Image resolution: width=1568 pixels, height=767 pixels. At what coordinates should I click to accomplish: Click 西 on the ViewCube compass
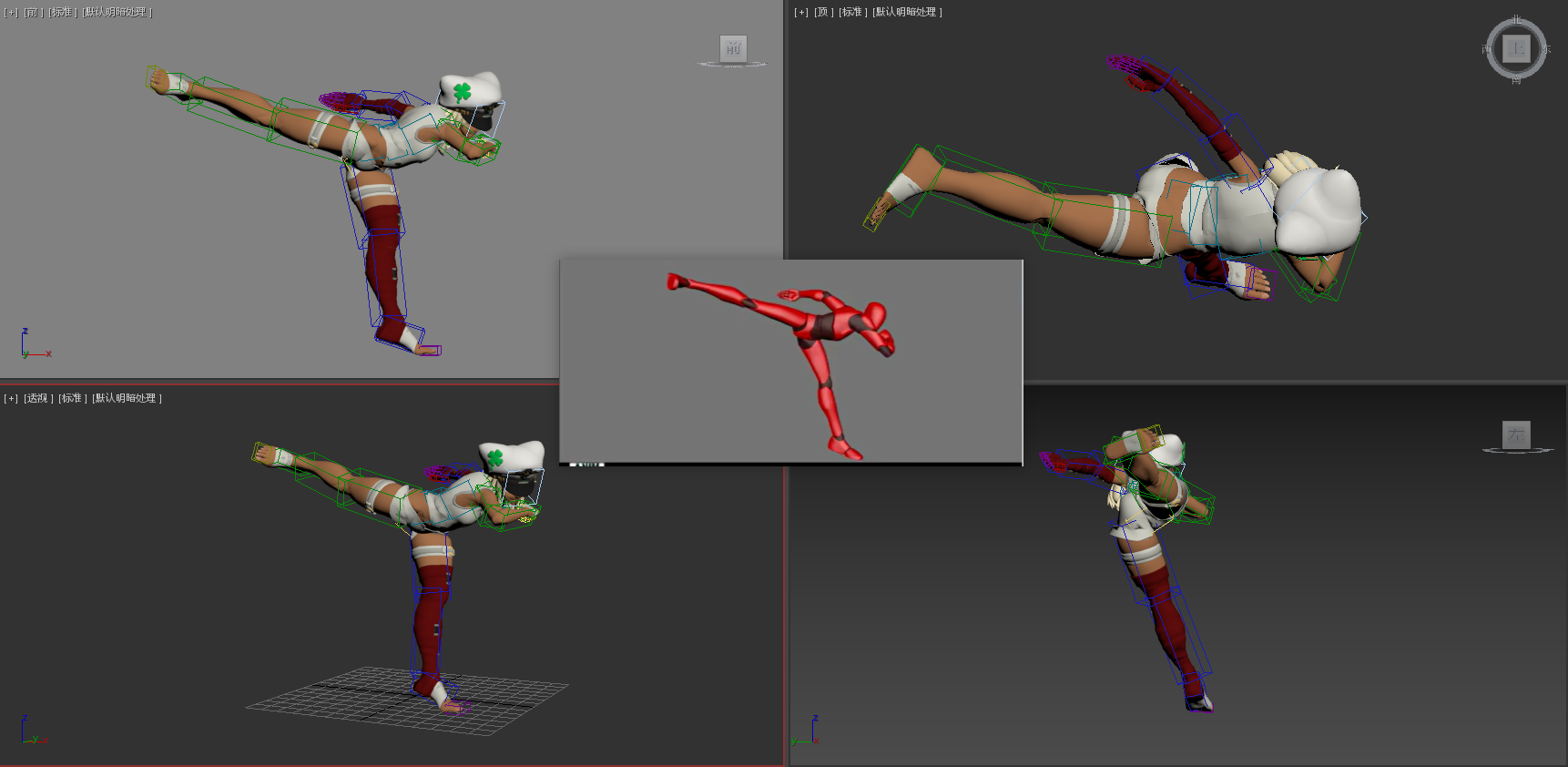[1487, 49]
